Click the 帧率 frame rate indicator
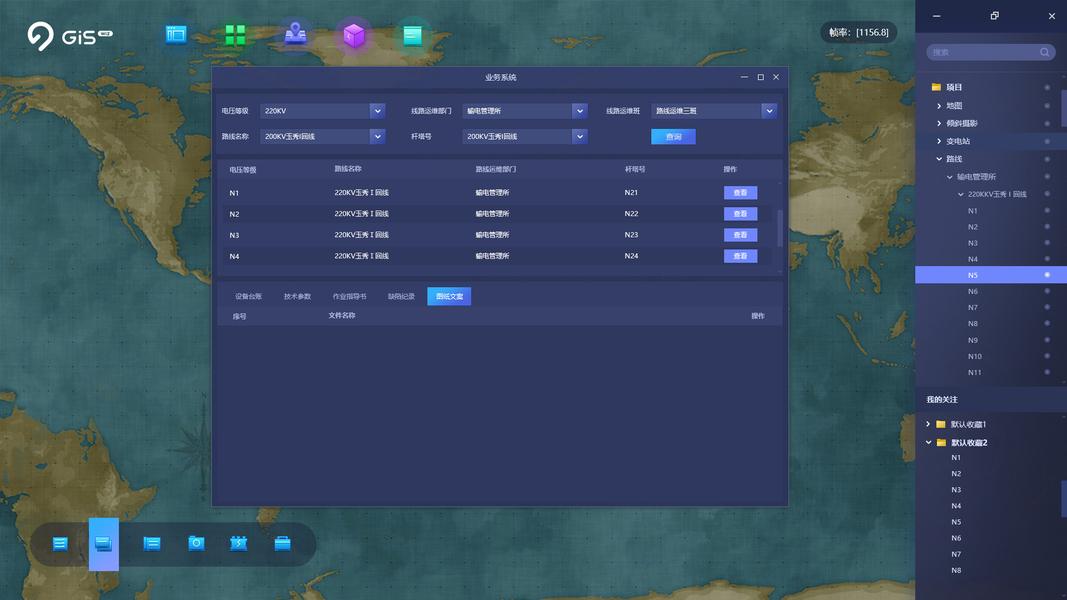The height and width of the screenshot is (600, 1067). pyautogui.click(x=859, y=33)
